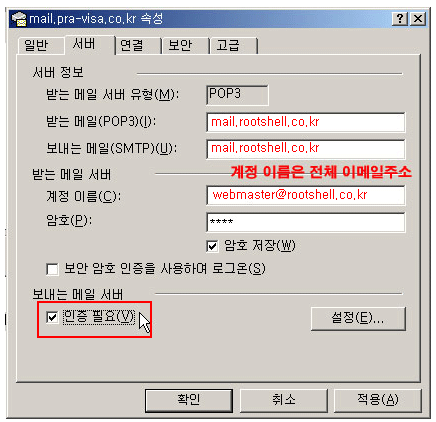This screenshot has height=422, width=436.
Task: Cancel using the 취소 button
Action: pyautogui.click(x=284, y=400)
